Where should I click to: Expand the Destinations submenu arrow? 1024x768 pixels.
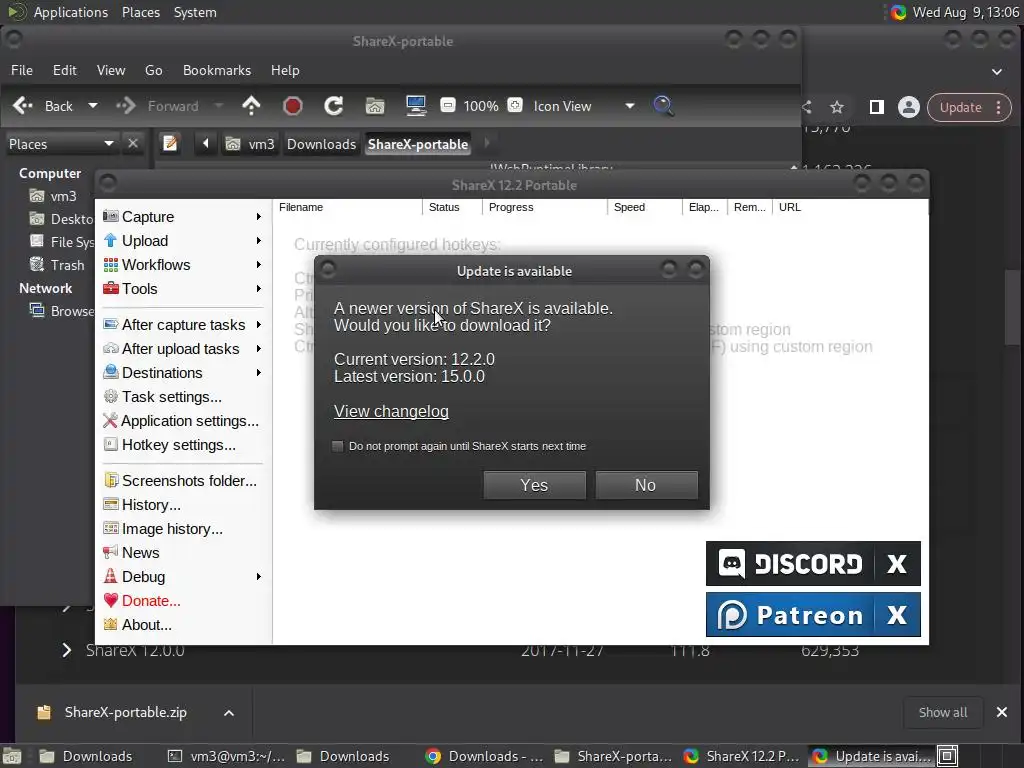(x=259, y=373)
